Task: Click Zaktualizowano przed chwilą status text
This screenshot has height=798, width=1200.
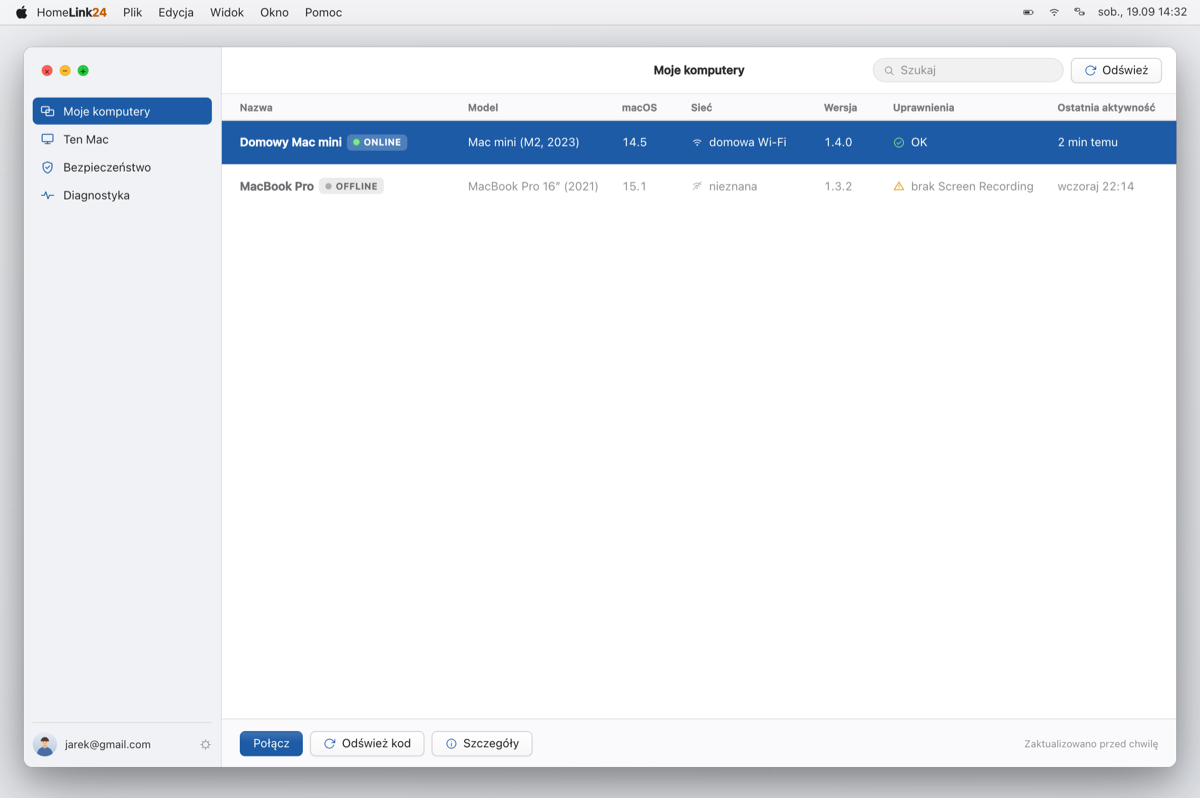Action: pos(1091,744)
